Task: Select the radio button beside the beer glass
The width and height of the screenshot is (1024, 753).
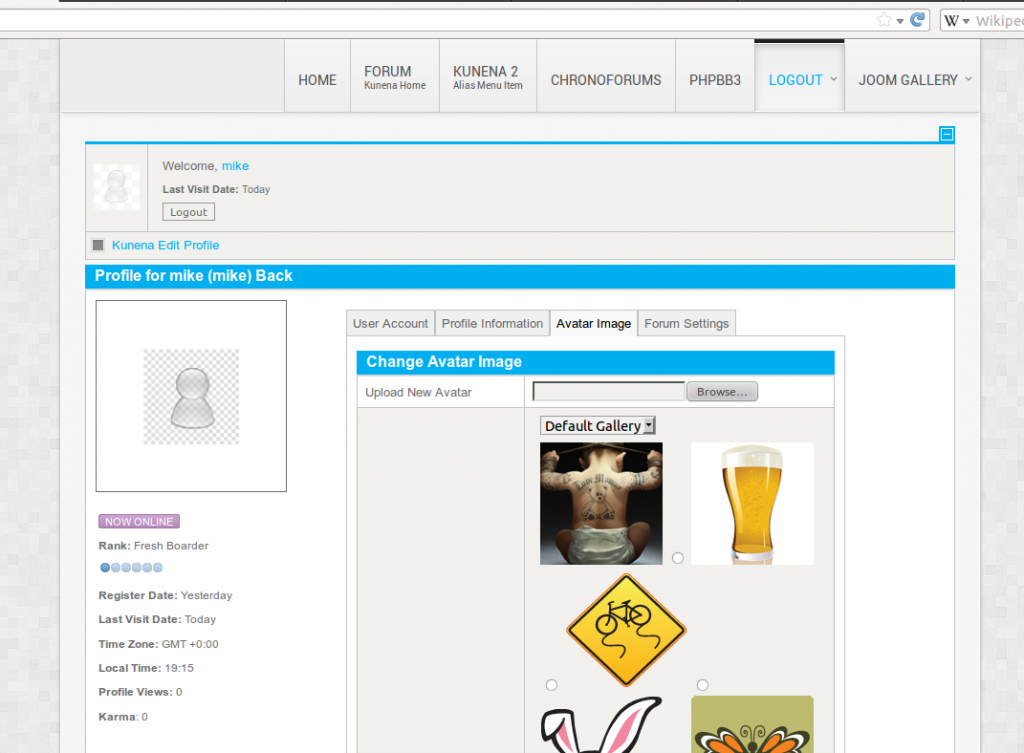Action: 678,558
